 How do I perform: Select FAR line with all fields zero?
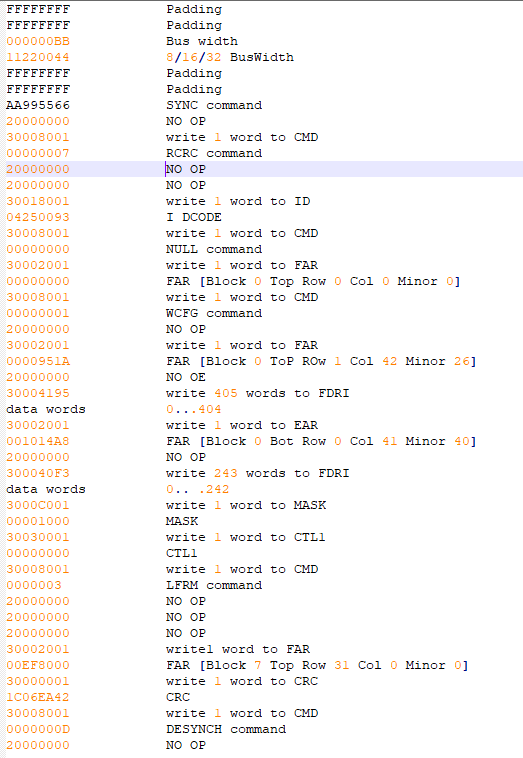point(313,281)
